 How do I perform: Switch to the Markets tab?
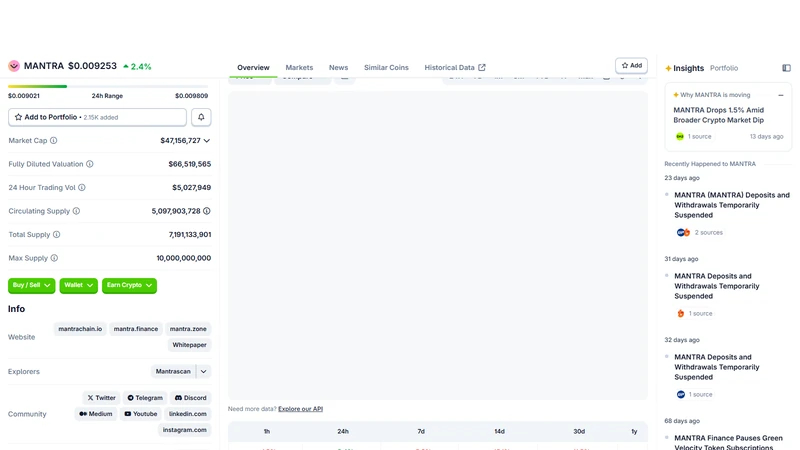click(x=299, y=67)
